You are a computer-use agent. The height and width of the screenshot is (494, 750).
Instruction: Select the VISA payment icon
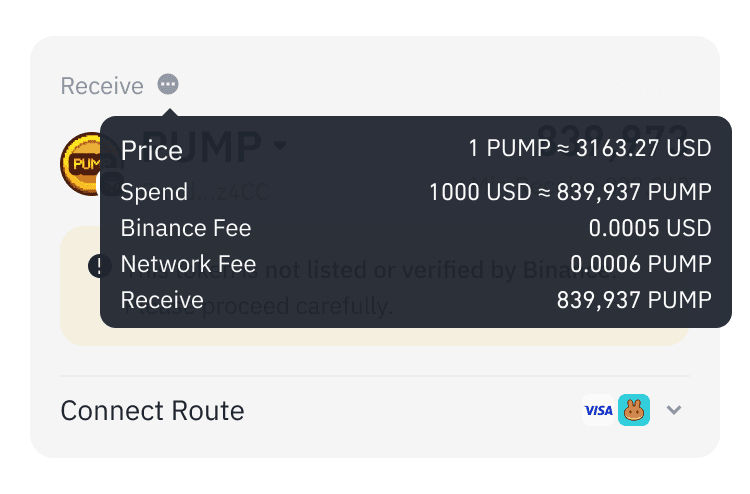coord(598,410)
